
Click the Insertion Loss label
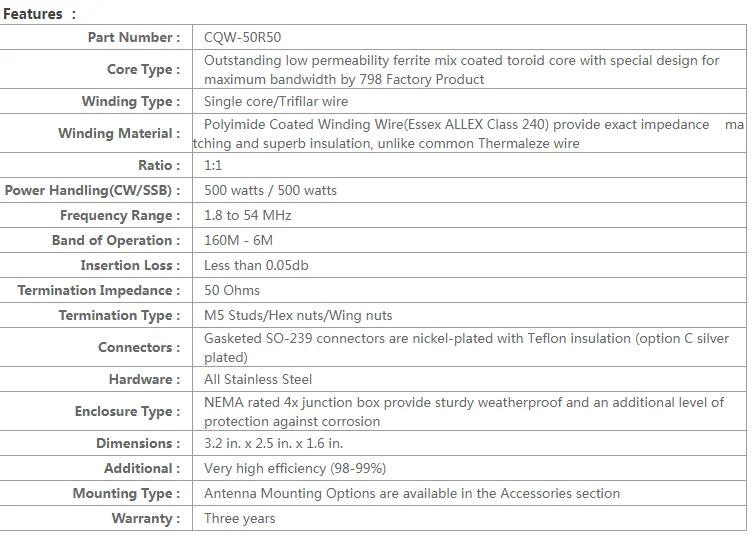coord(130,265)
